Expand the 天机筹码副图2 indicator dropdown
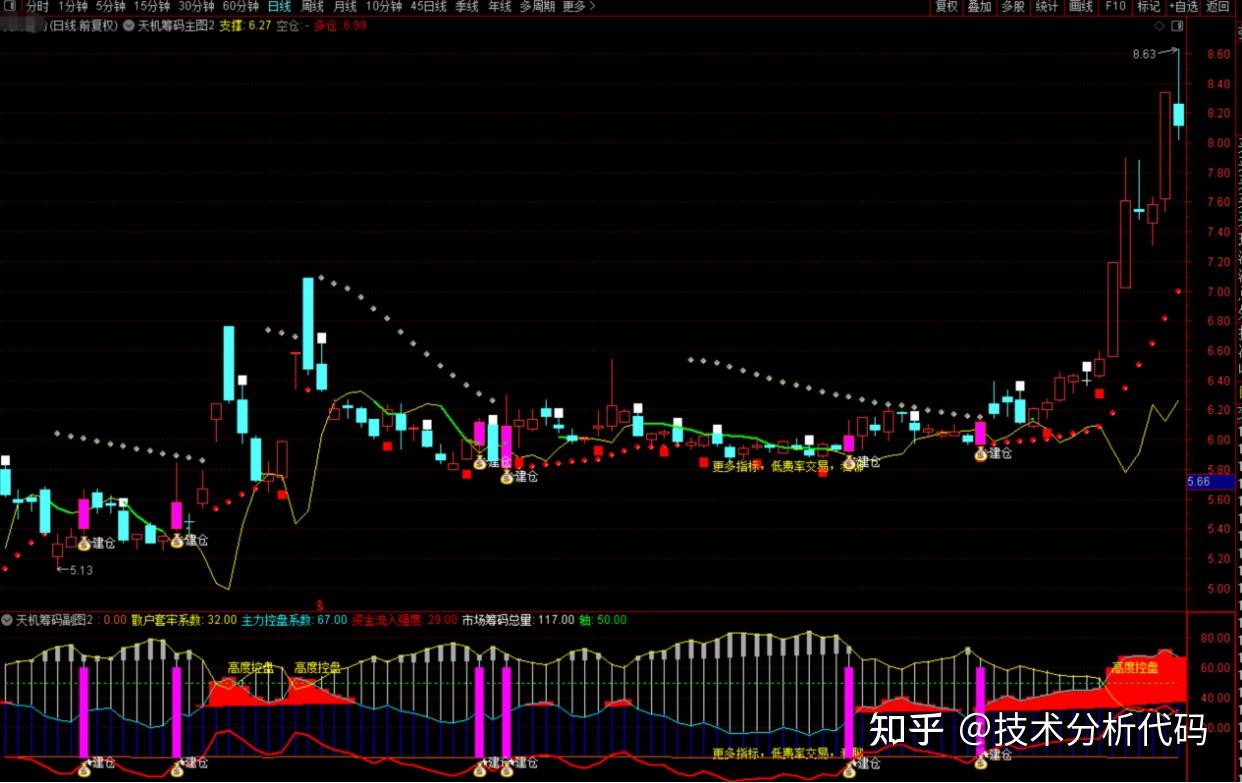Image resolution: width=1242 pixels, height=783 pixels. [8, 620]
